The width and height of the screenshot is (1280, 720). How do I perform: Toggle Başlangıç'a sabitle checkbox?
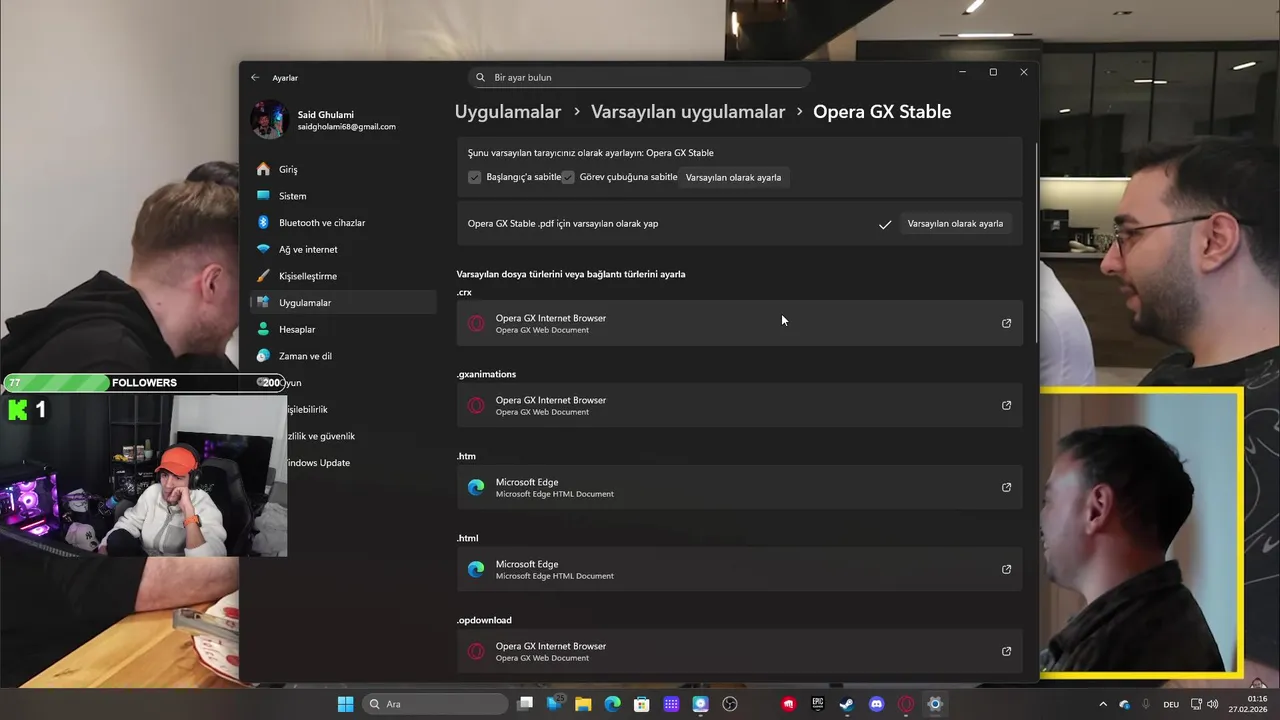click(x=475, y=177)
